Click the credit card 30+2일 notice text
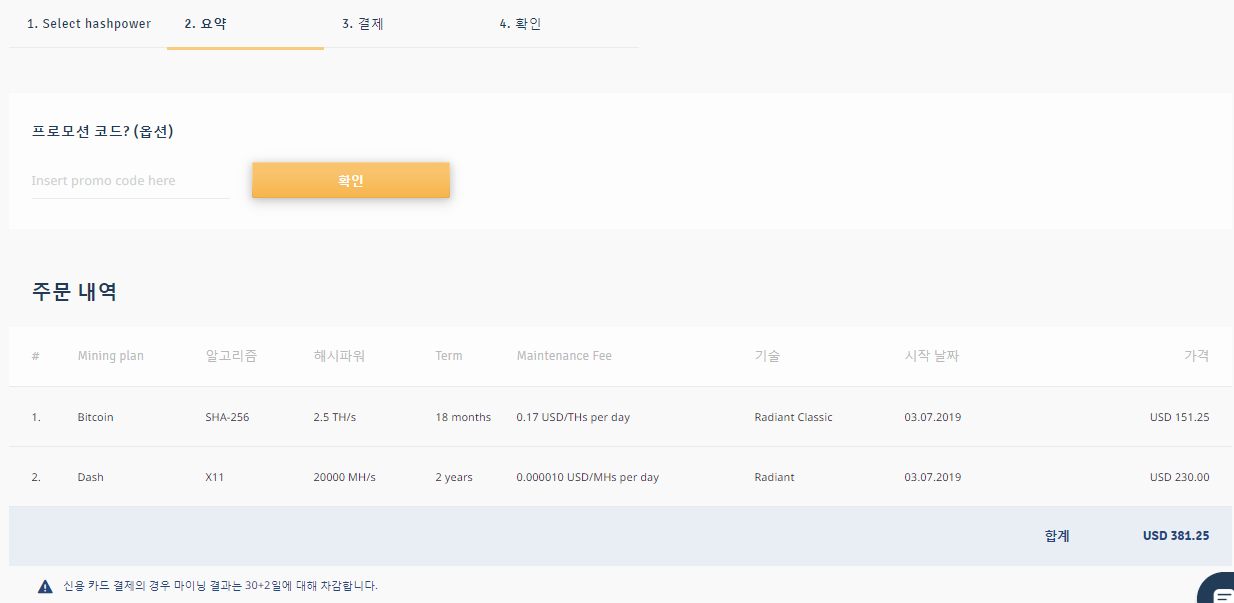This screenshot has width=1234, height=603. coord(220,586)
